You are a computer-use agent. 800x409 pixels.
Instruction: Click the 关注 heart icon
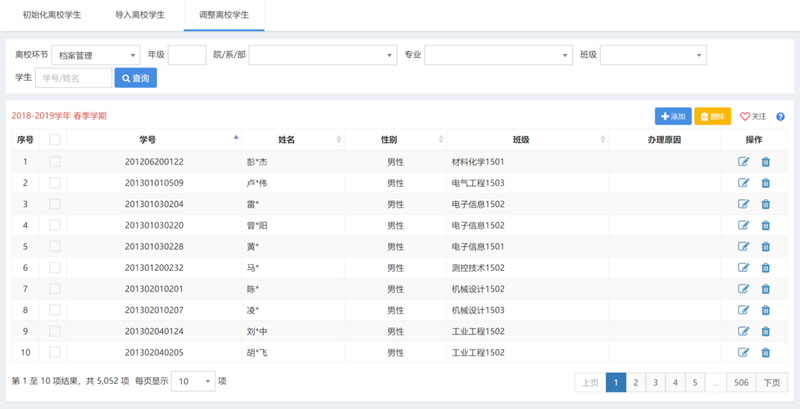coord(745,117)
